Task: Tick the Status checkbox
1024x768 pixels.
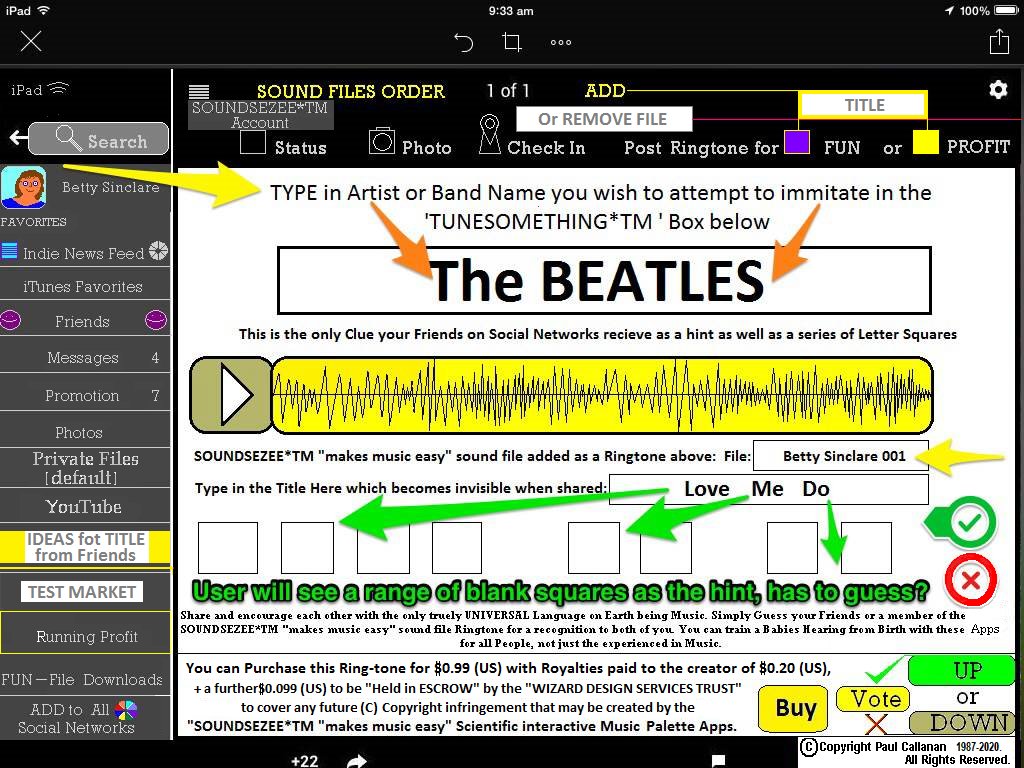Action: [x=253, y=142]
